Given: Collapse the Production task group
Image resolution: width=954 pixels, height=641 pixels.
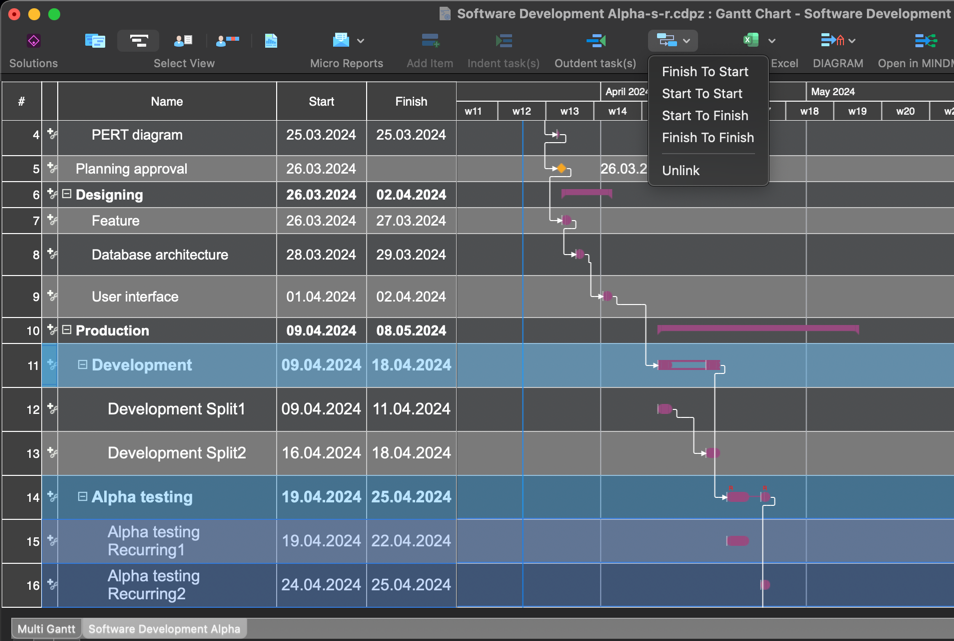Looking at the screenshot, I should [x=67, y=330].
